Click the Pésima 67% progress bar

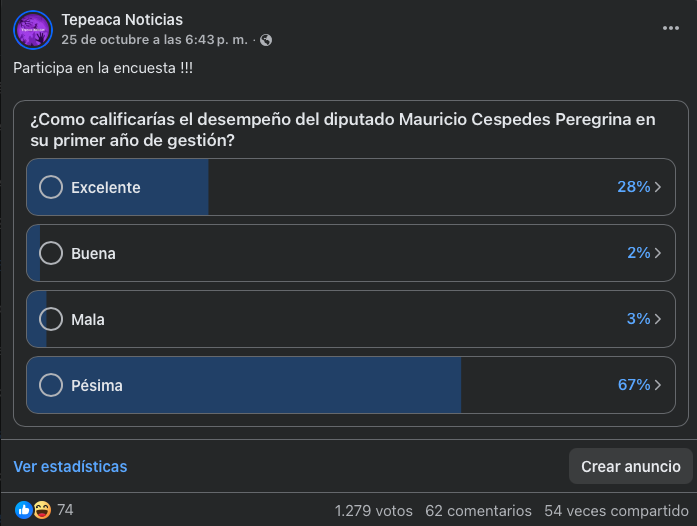[300, 385]
